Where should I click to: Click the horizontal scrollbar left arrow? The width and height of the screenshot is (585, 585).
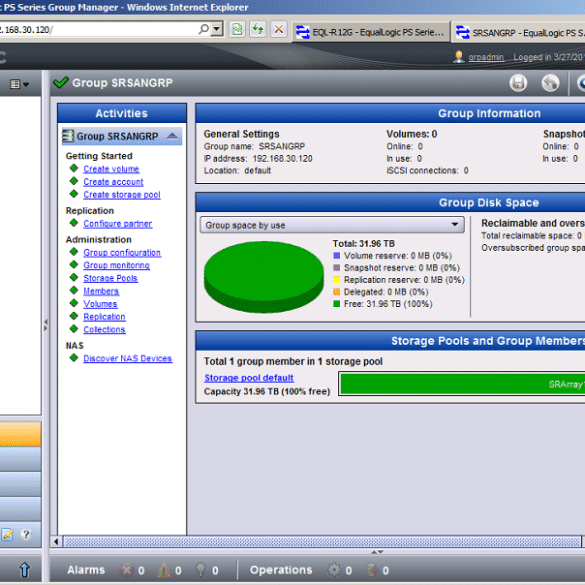click(x=56, y=541)
